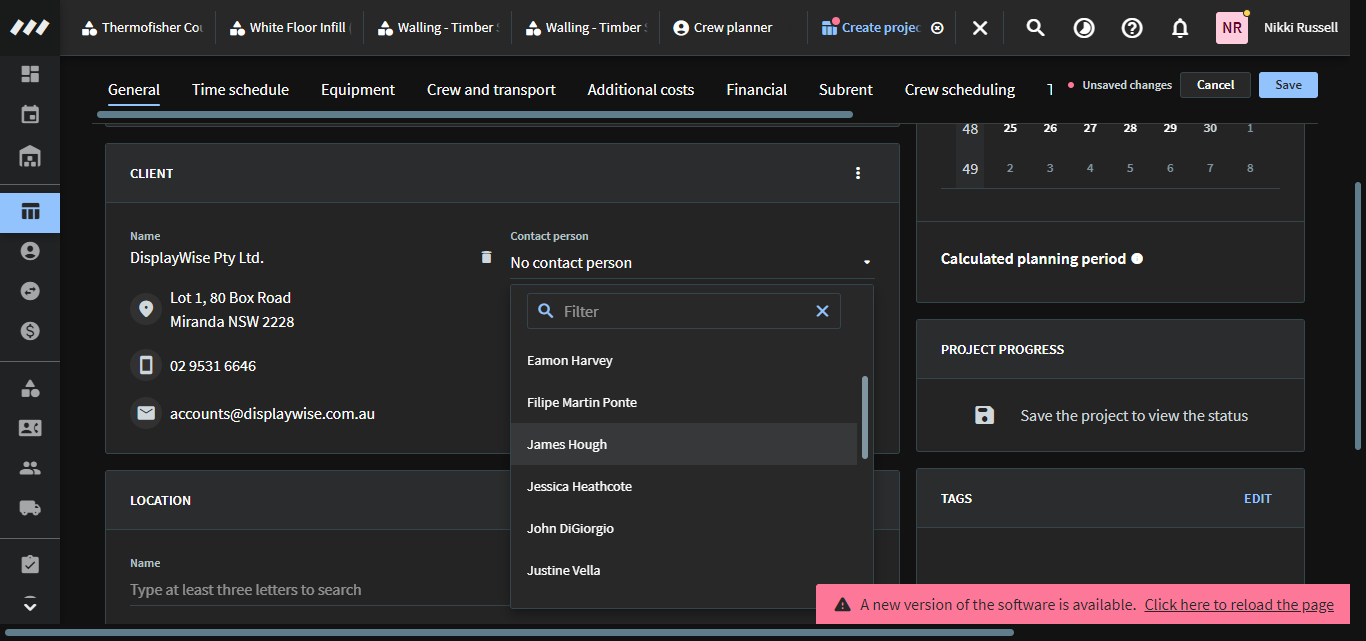Screen dimensions: 1366x641
Task: Expand the Contact person dropdown arrow
Action: point(866,263)
